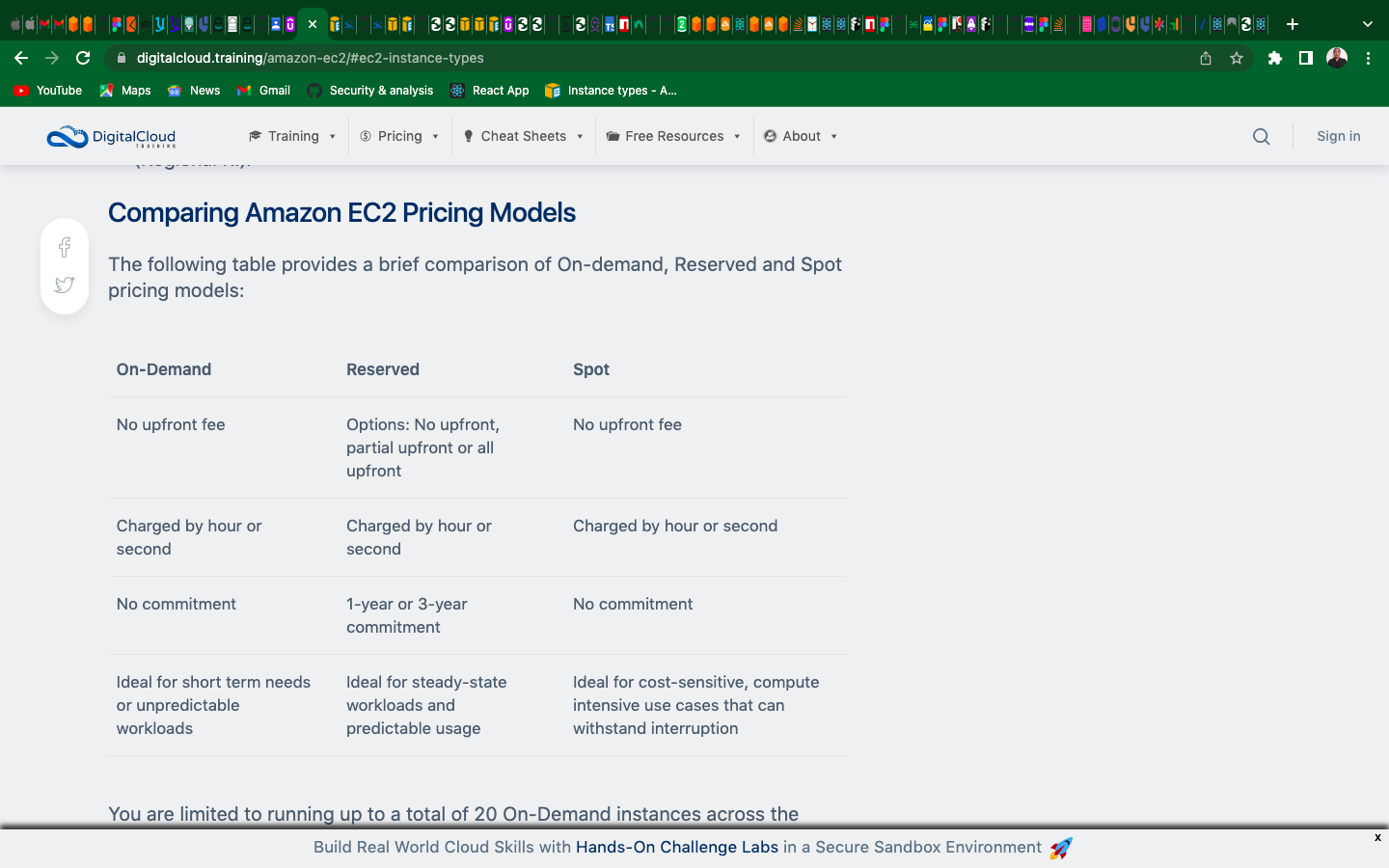
Task: Open the YouTube bookmark
Action: click(x=48, y=91)
